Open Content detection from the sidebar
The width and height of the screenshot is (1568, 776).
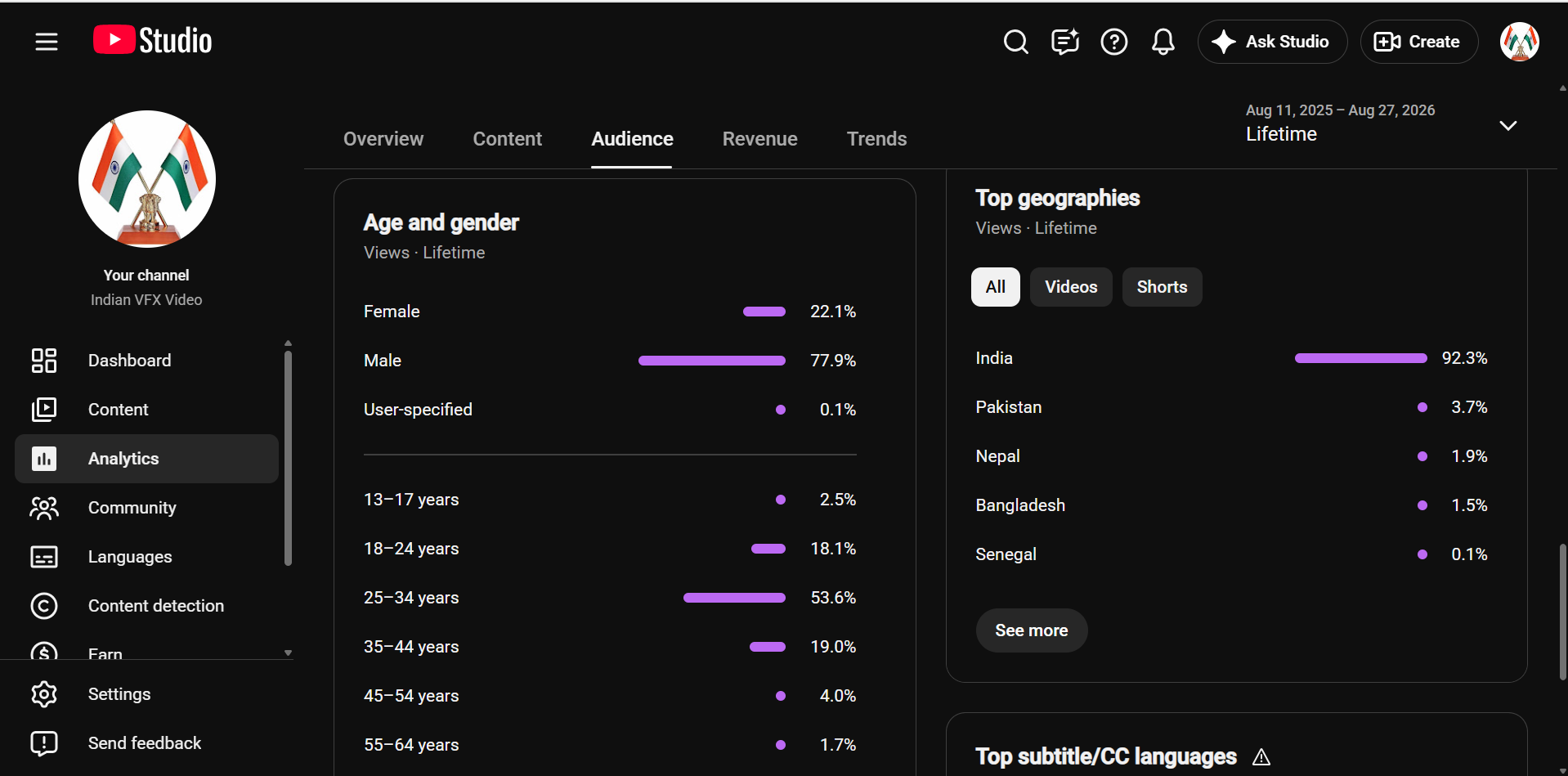click(x=147, y=606)
